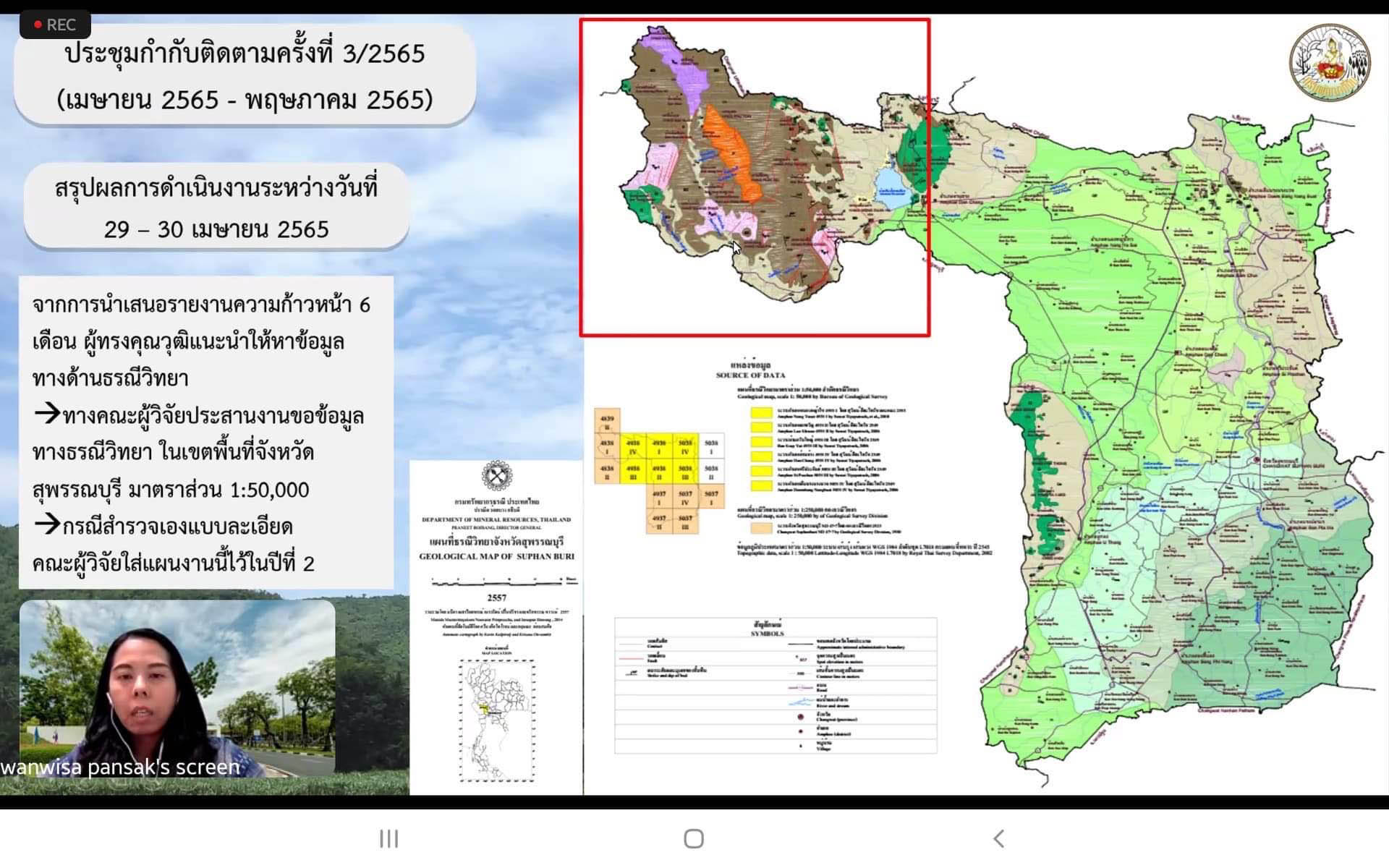
Task: Click map sheet cell 5037 III
Action: [x=684, y=522]
